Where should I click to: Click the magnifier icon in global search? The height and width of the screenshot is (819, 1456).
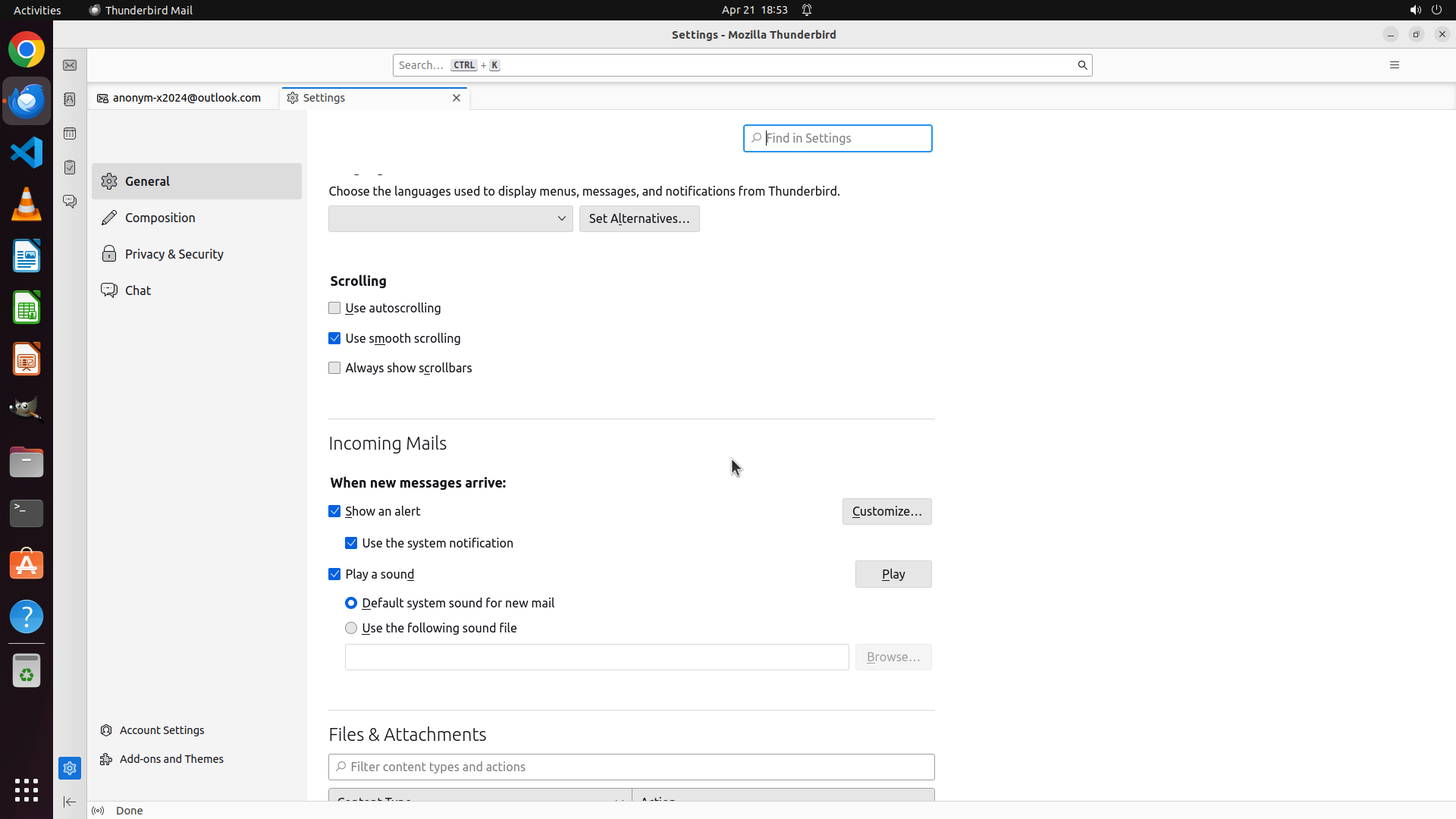click(1082, 65)
